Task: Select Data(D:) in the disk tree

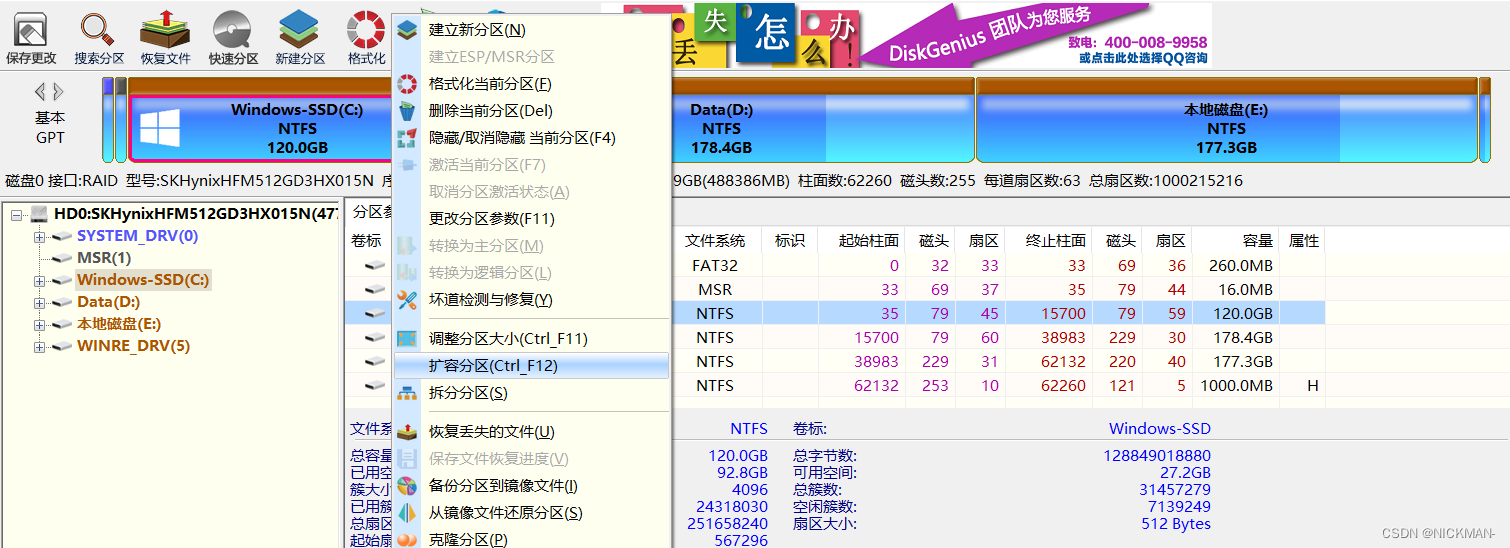Action: [x=108, y=302]
